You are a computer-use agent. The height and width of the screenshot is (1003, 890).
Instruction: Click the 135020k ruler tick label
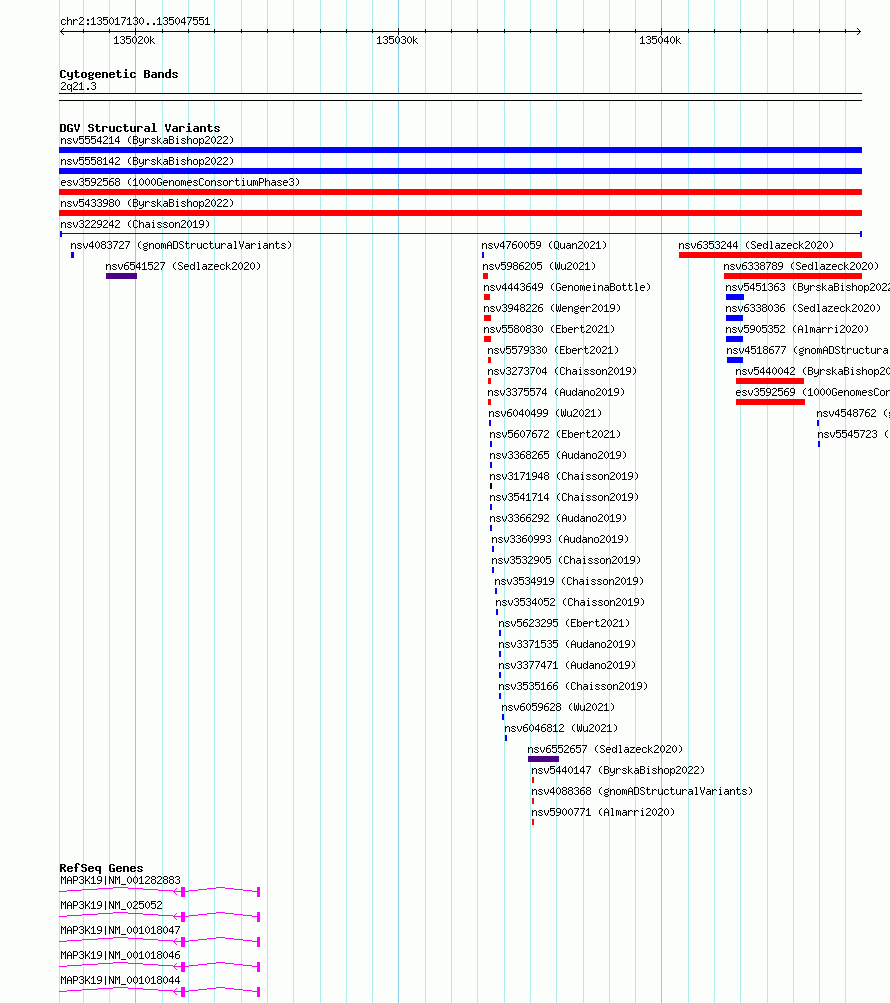(x=134, y=40)
